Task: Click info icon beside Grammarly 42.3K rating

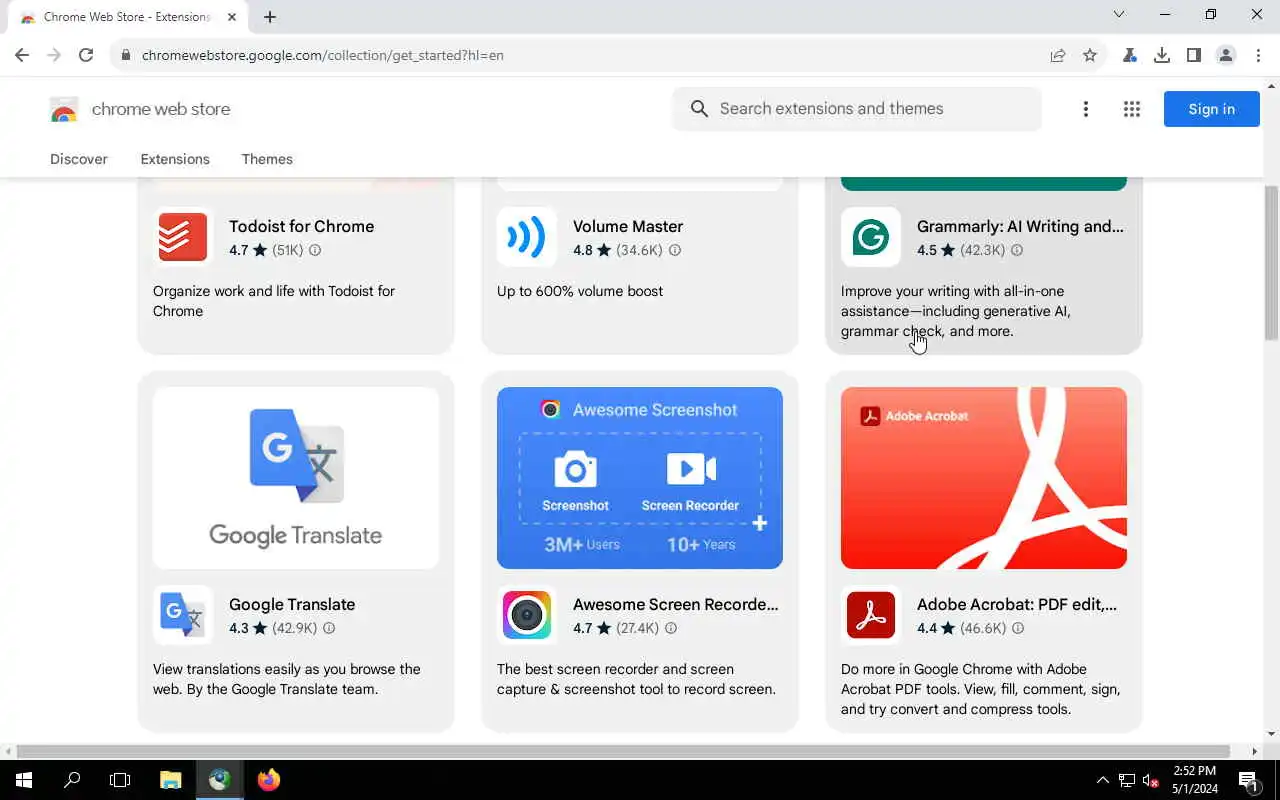Action: [1017, 250]
